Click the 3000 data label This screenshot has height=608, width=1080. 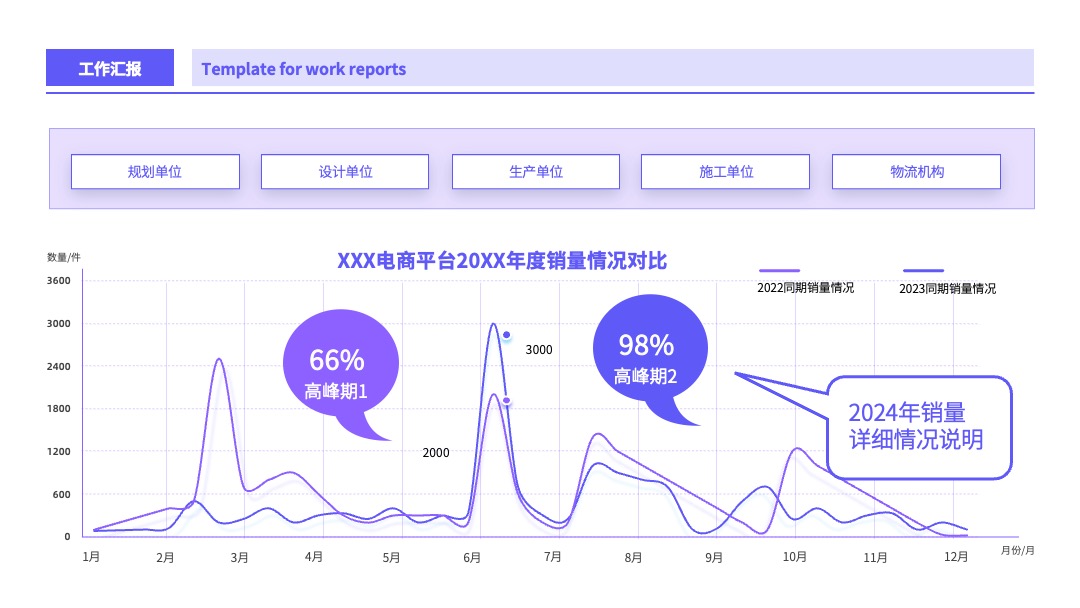(x=539, y=350)
